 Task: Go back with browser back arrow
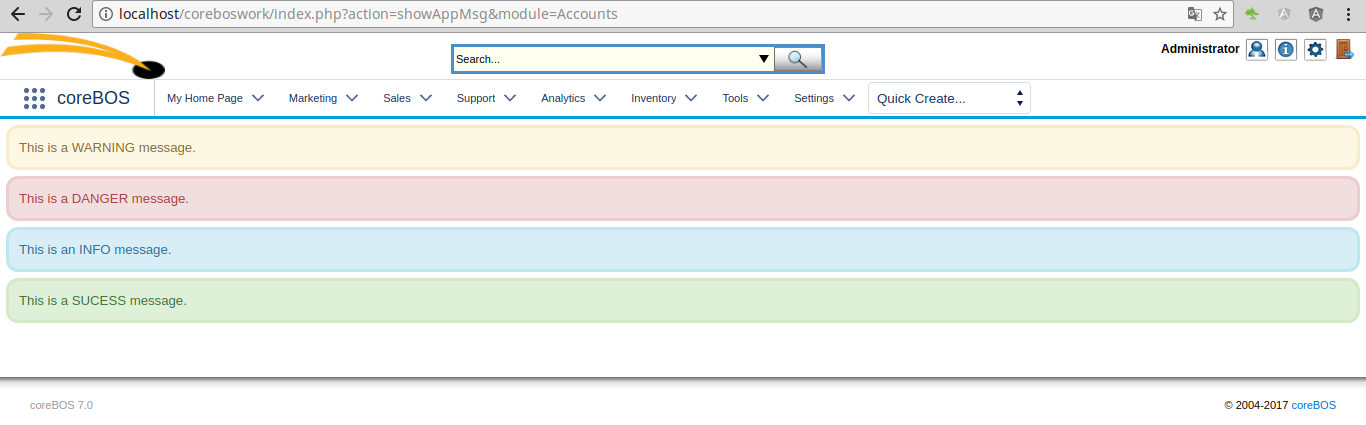pos(18,14)
